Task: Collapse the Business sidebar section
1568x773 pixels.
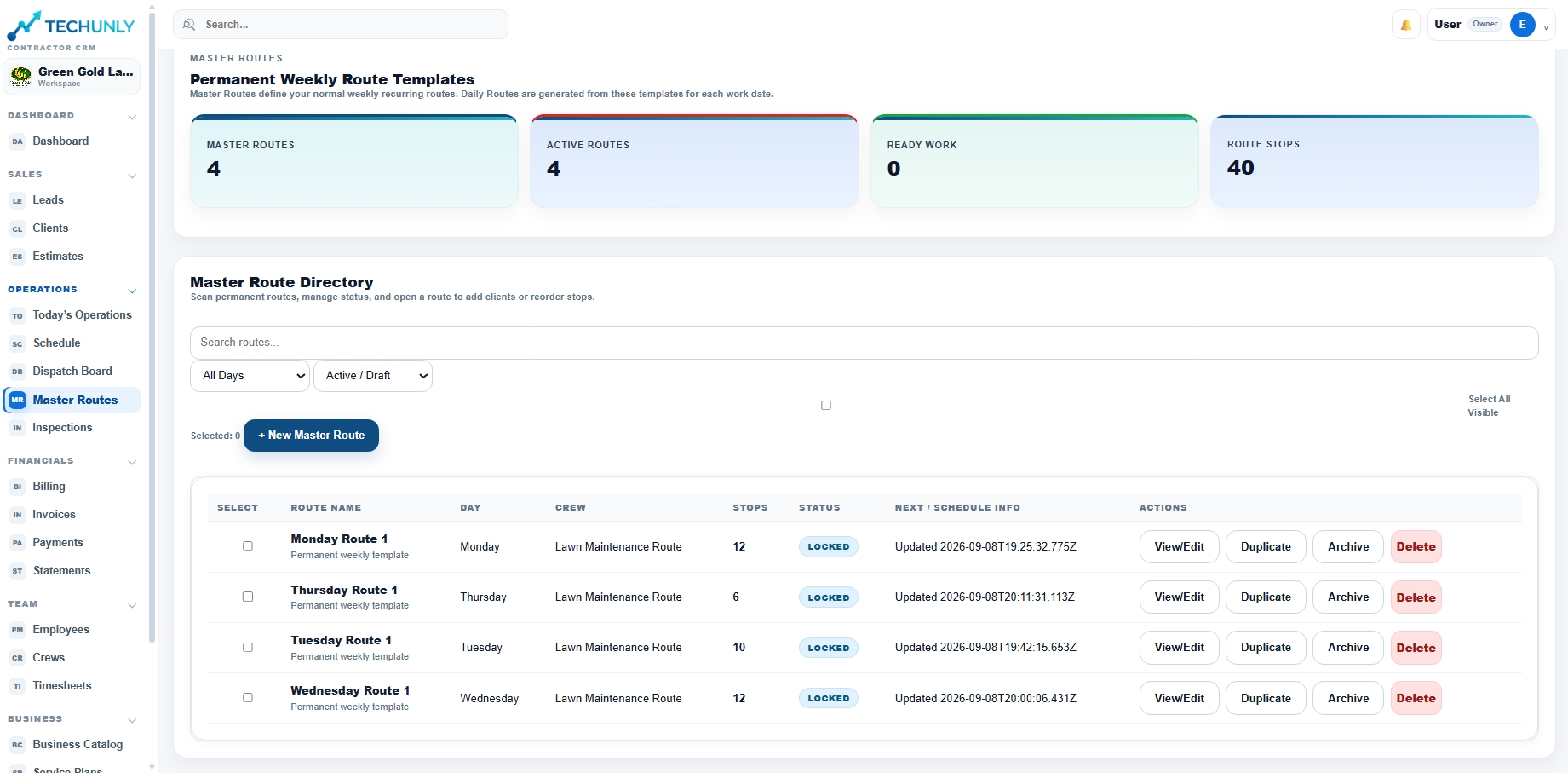Action: tap(132, 720)
